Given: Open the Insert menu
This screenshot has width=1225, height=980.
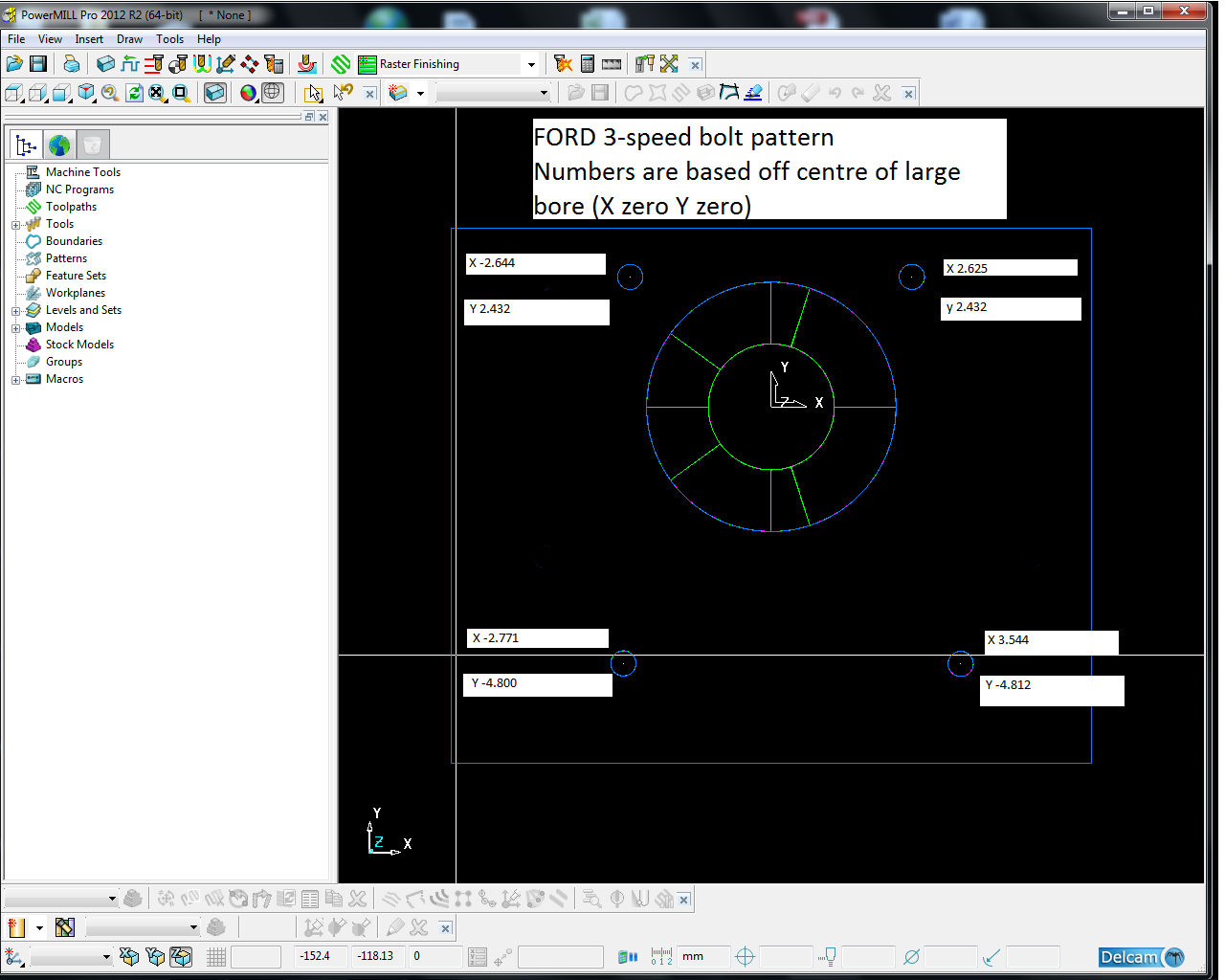Looking at the screenshot, I should pyautogui.click(x=89, y=39).
